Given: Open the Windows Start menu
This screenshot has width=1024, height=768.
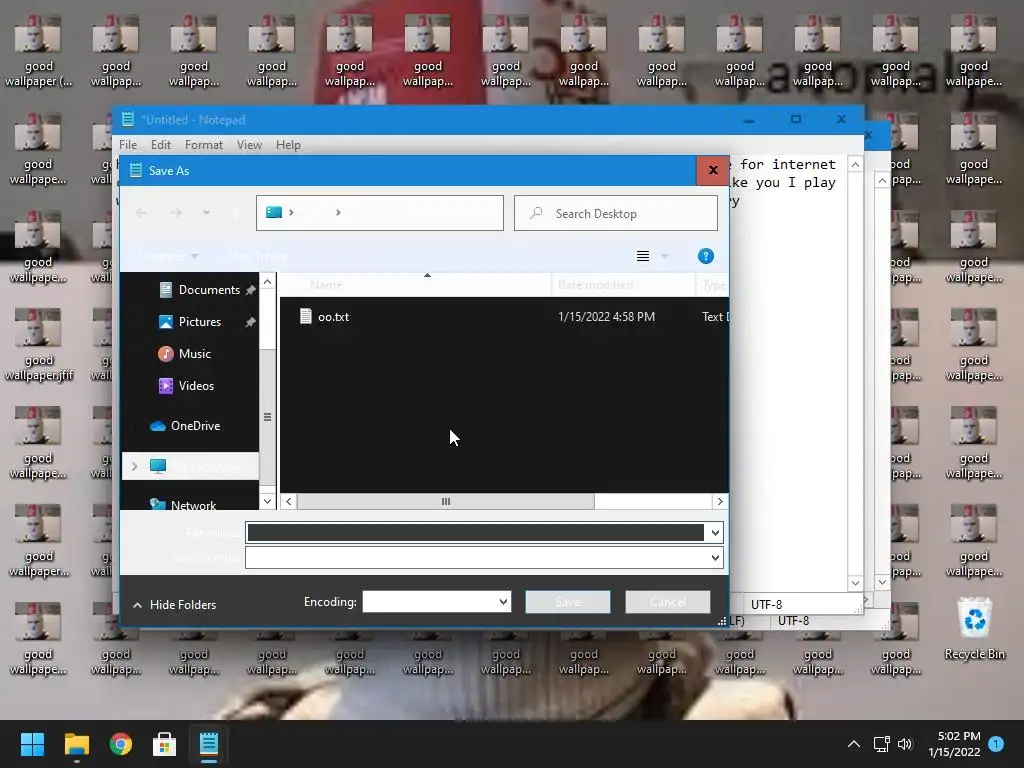Looking at the screenshot, I should tap(32, 744).
